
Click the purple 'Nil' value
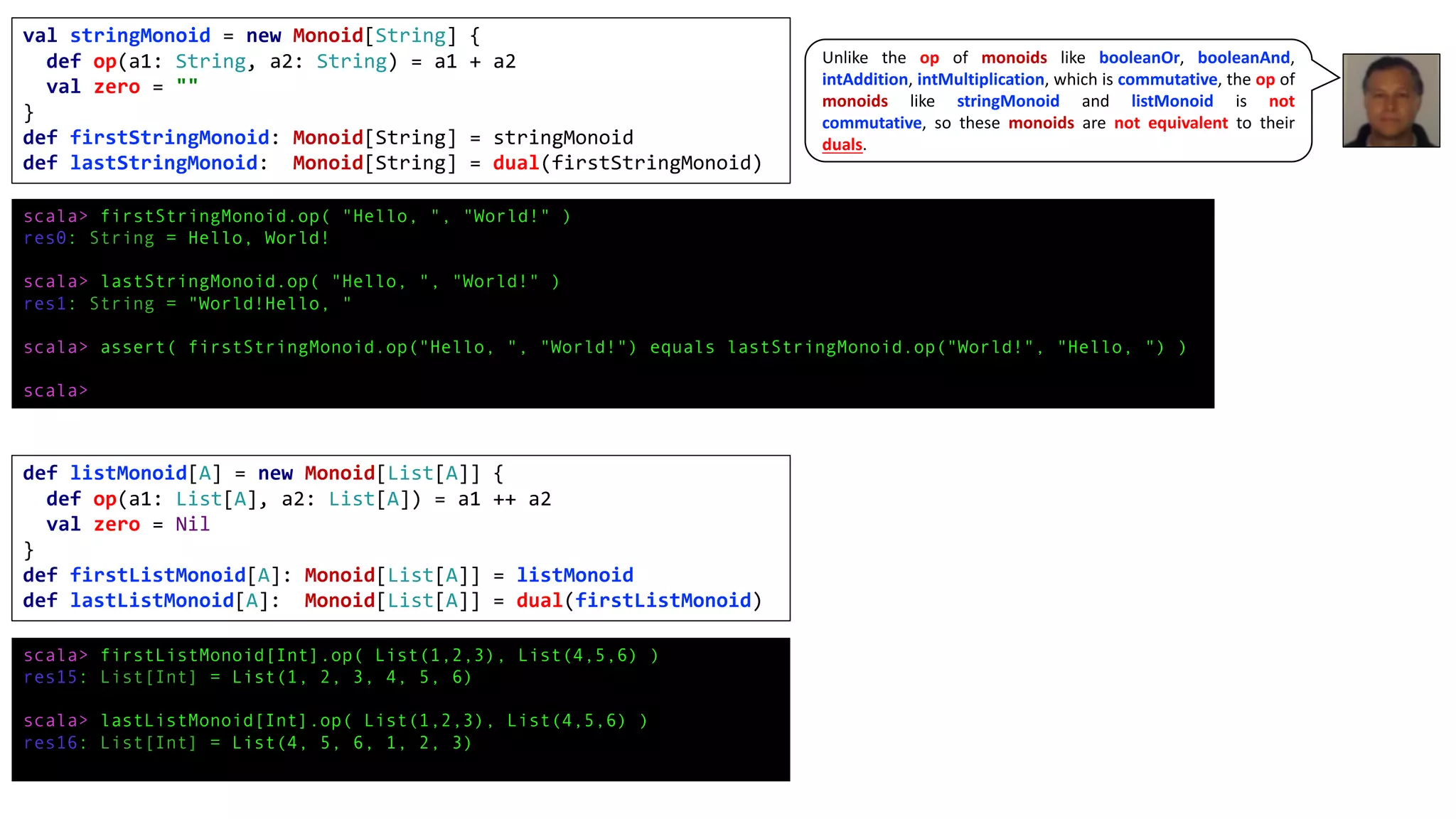(193, 525)
